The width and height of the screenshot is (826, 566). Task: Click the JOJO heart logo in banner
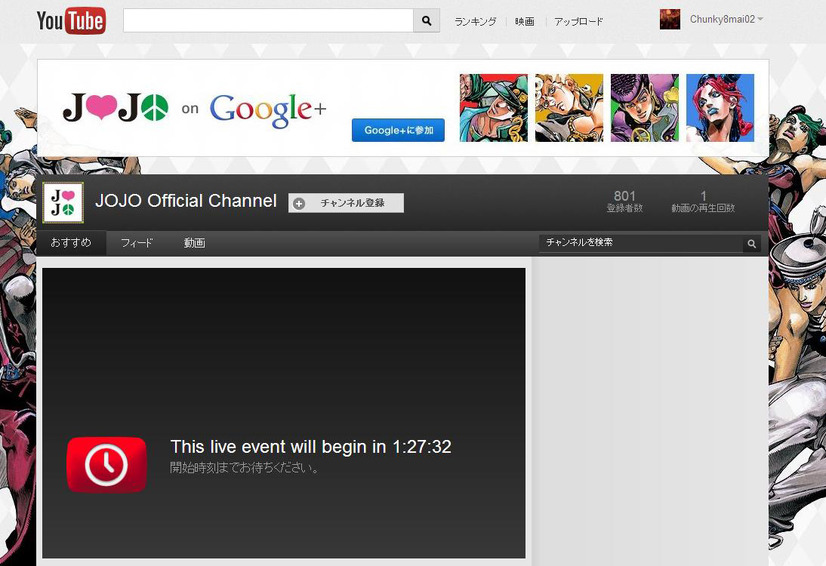click(115, 107)
